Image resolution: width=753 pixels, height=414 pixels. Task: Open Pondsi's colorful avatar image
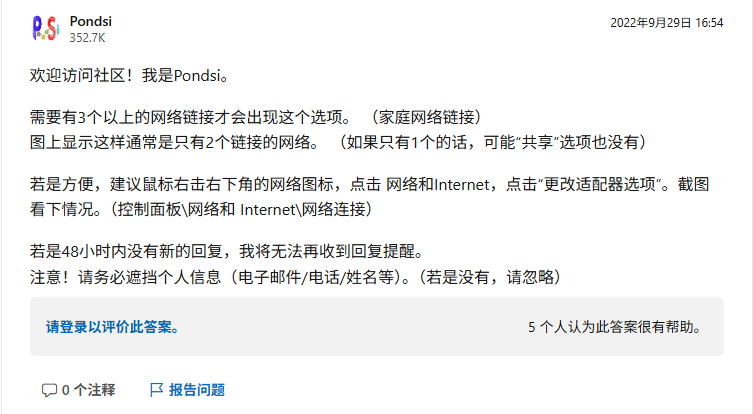(x=46, y=28)
